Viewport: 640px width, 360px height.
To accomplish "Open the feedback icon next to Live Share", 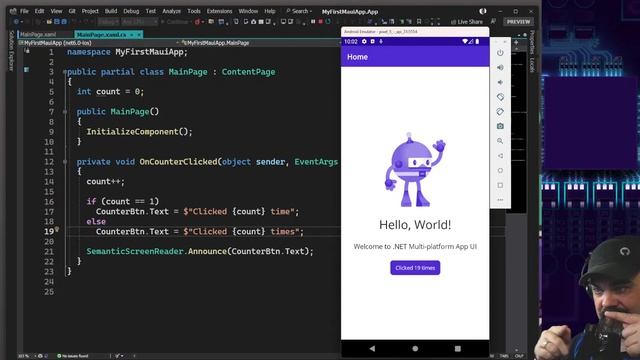I will tap(493, 21).
